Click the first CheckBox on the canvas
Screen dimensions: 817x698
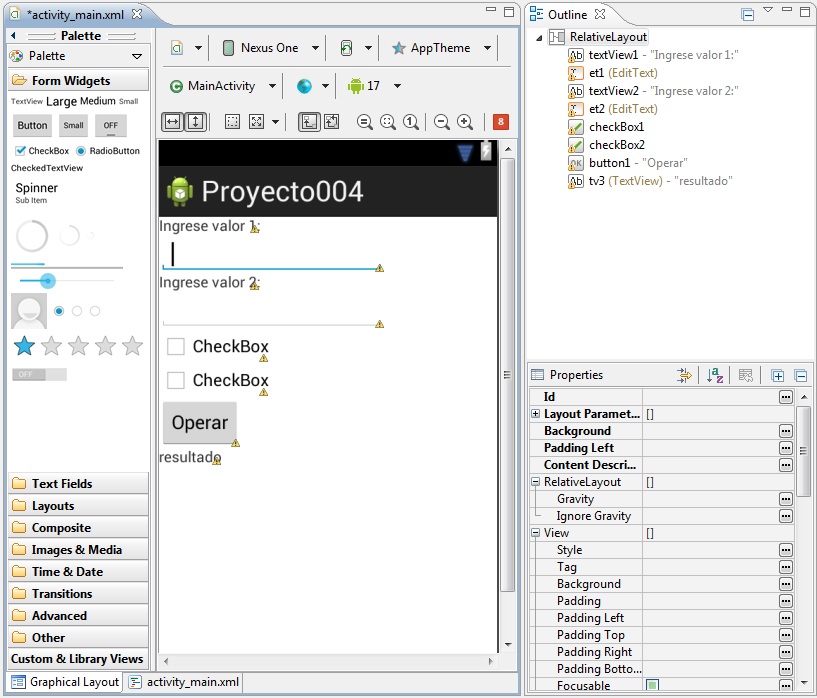coord(217,346)
